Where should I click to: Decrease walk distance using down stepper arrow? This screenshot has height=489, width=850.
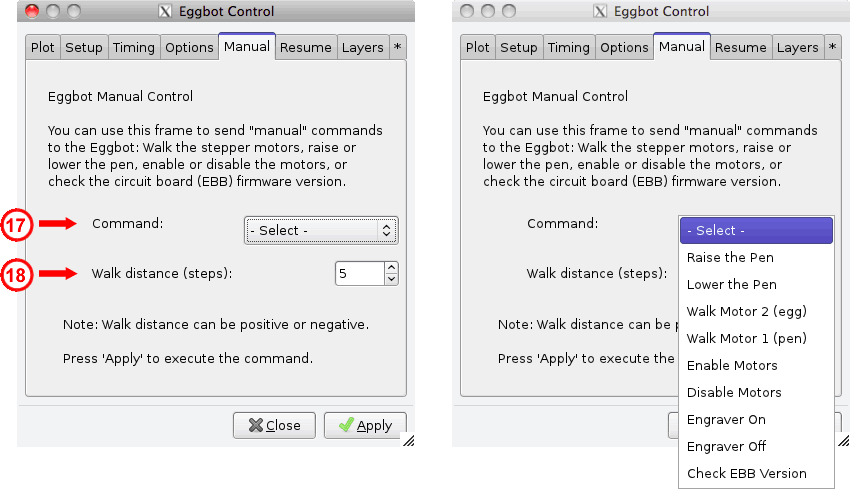pos(390,279)
